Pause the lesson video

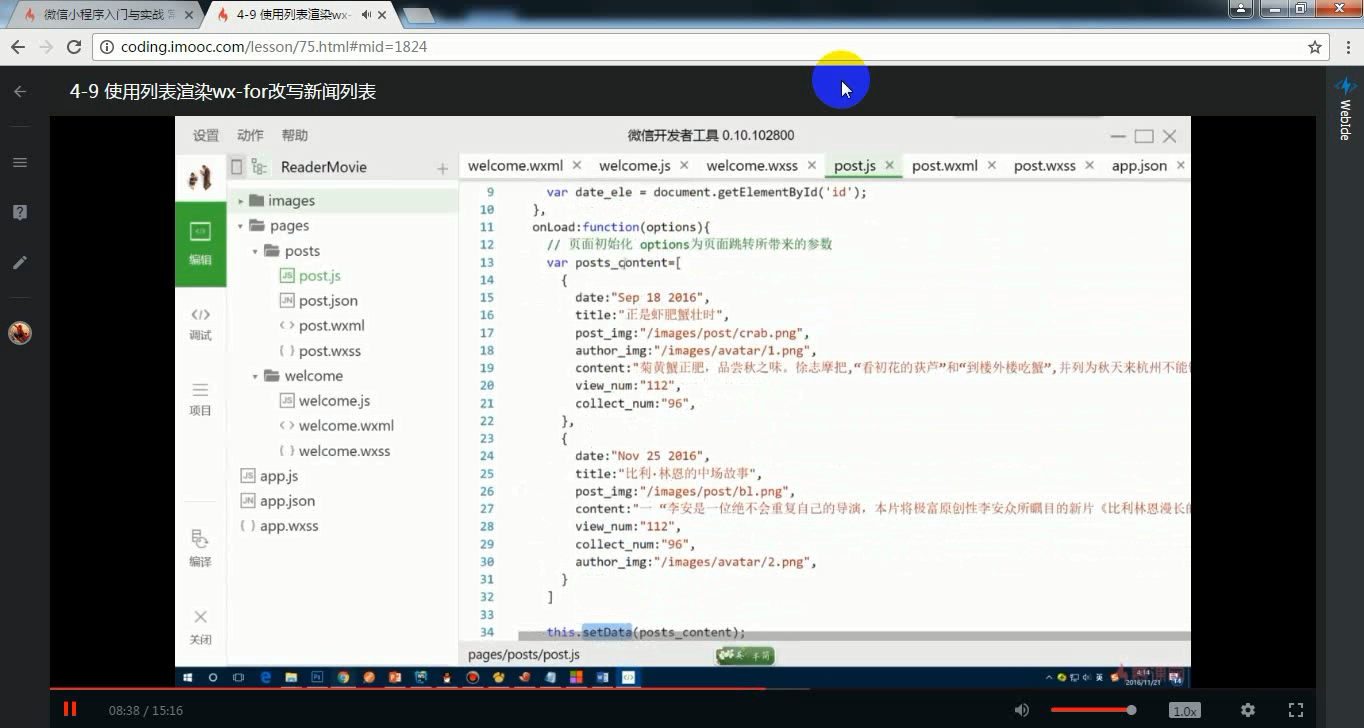70,709
